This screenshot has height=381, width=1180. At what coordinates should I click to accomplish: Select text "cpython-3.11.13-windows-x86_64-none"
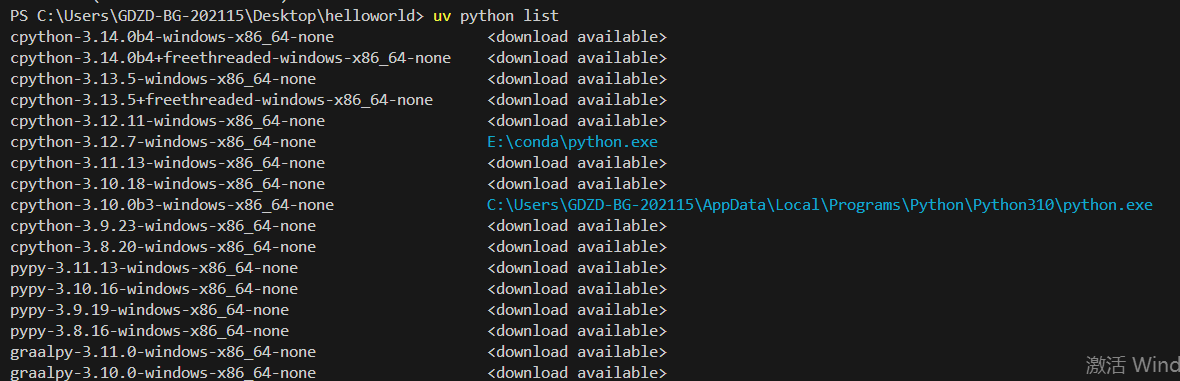click(x=168, y=163)
